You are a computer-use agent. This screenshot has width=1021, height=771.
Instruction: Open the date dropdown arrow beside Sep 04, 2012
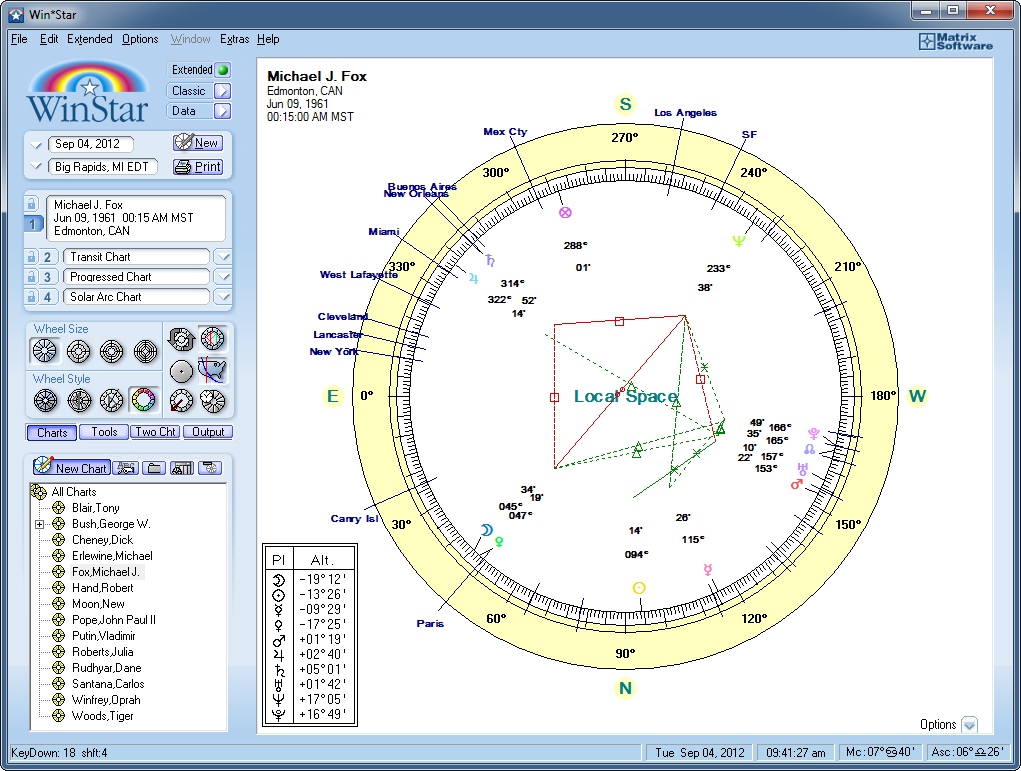[36, 145]
